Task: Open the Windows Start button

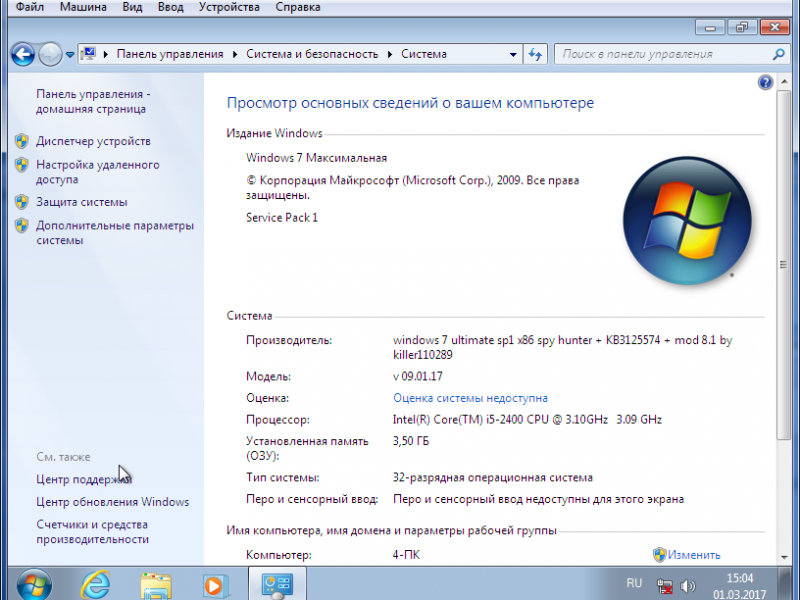Action: point(34,585)
